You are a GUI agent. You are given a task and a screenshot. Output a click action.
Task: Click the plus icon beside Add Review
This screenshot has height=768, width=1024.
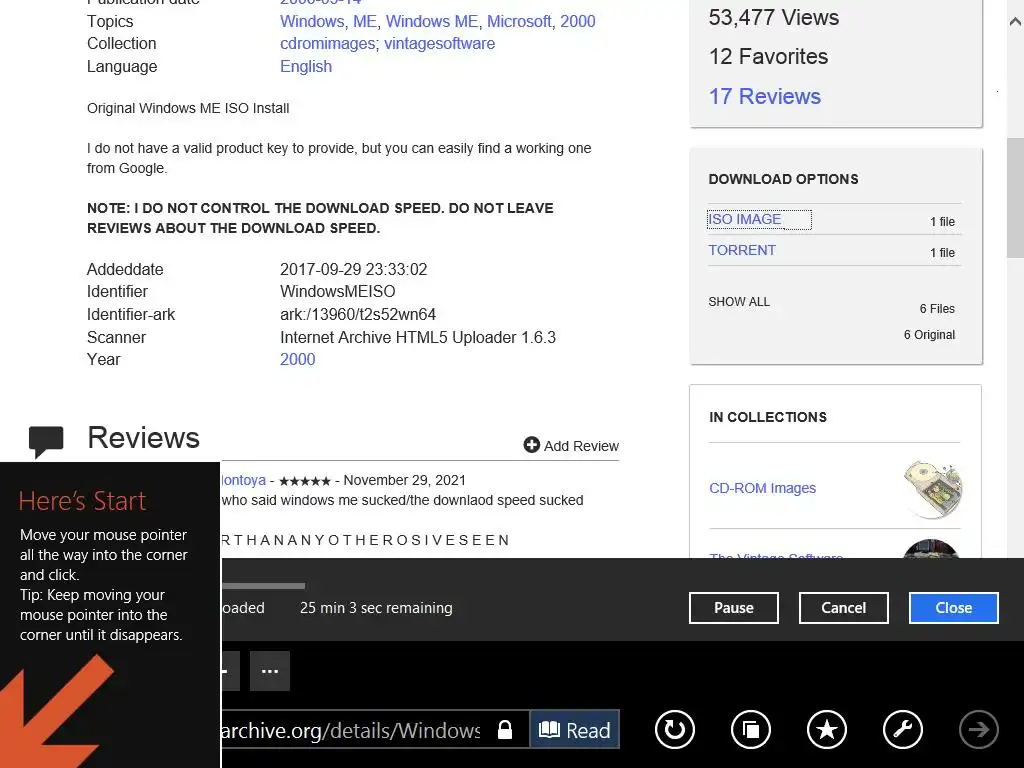[532, 445]
